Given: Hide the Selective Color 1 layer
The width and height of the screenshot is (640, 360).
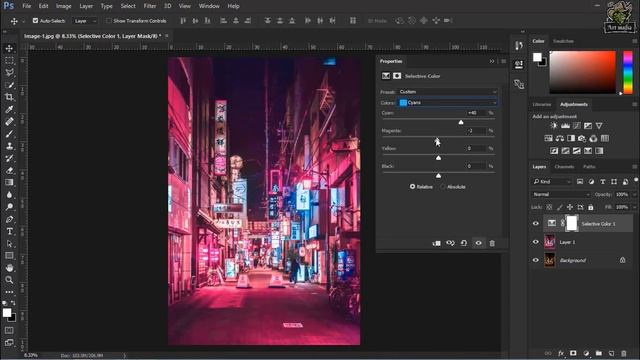Looking at the screenshot, I should pos(536,223).
